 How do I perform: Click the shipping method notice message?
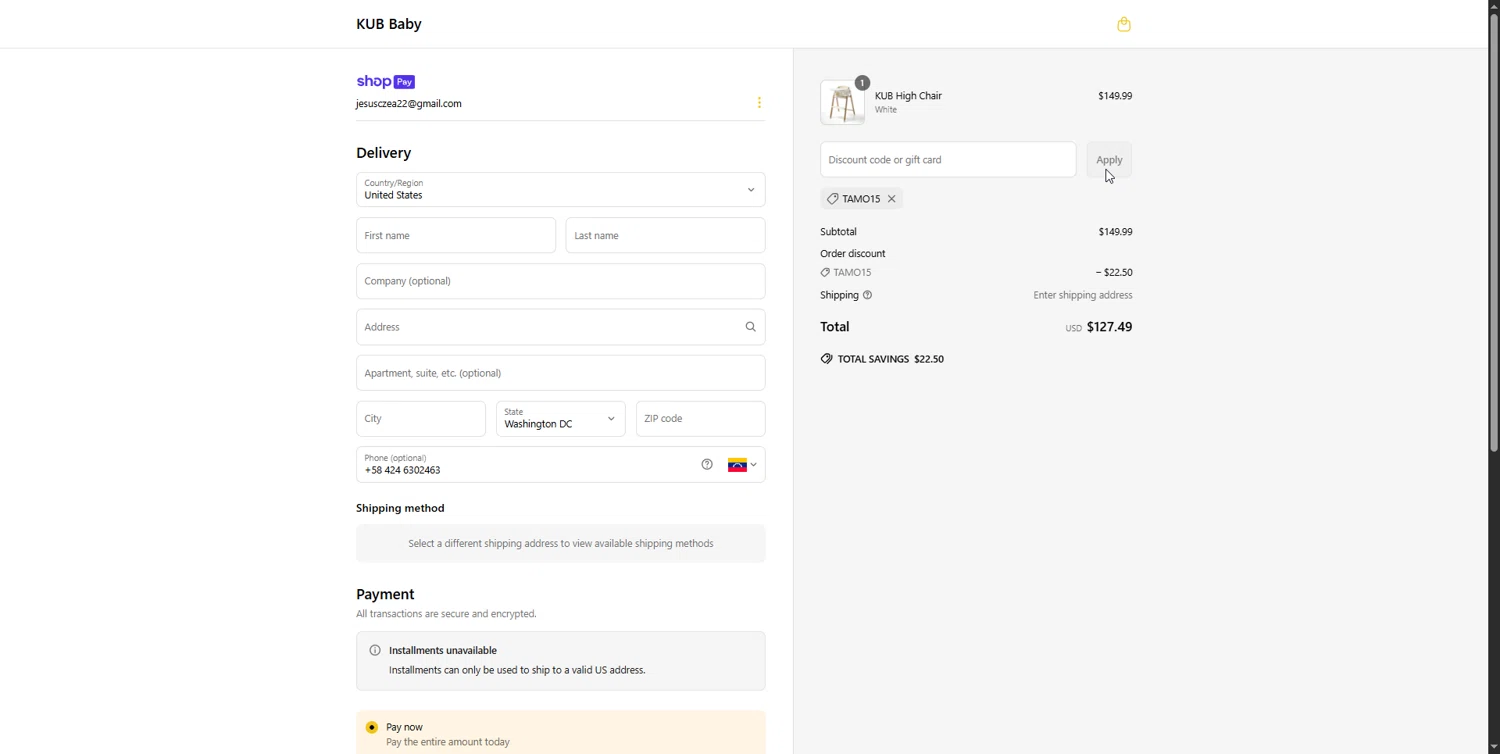561,544
